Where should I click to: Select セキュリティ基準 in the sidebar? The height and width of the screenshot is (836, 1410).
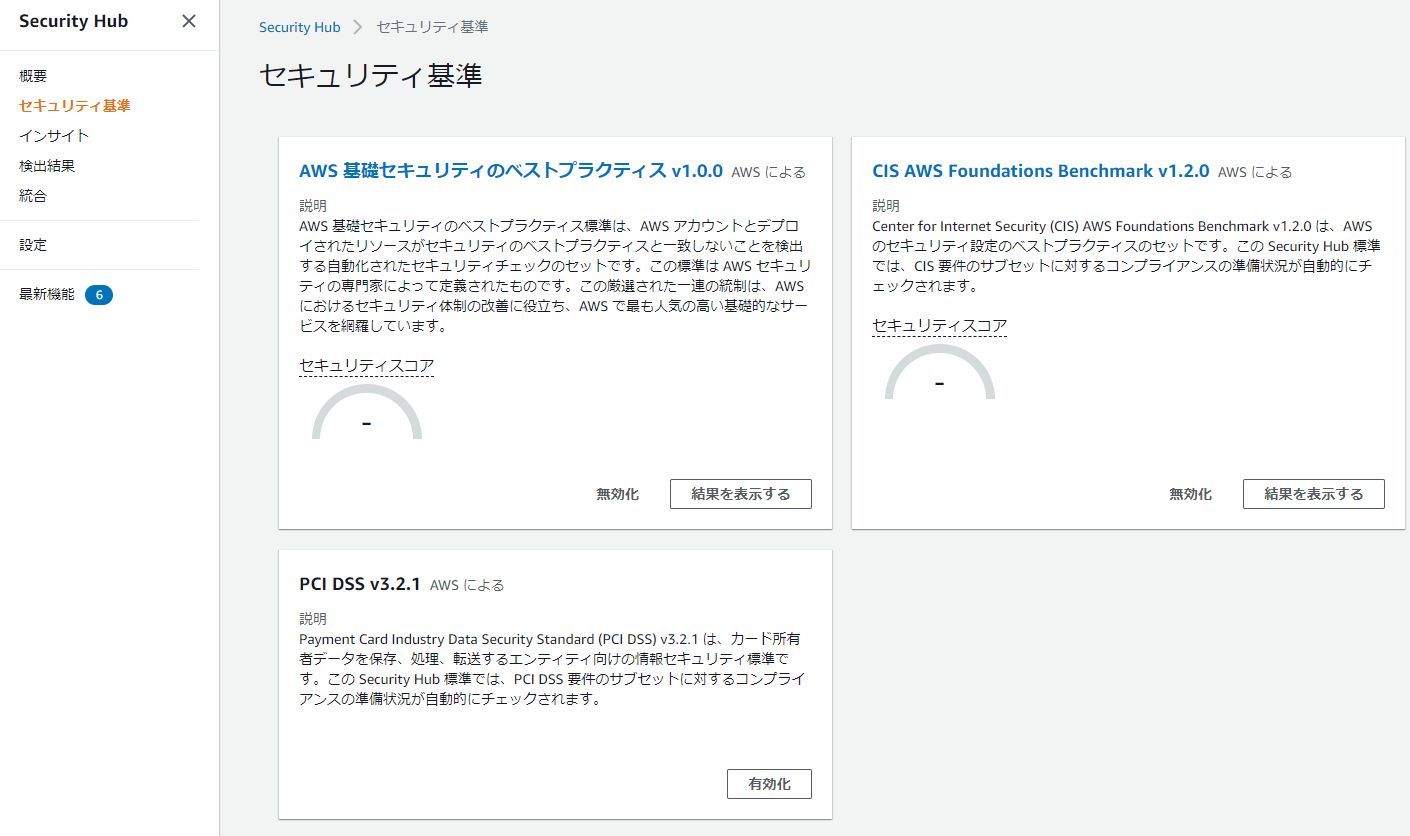click(75, 106)
